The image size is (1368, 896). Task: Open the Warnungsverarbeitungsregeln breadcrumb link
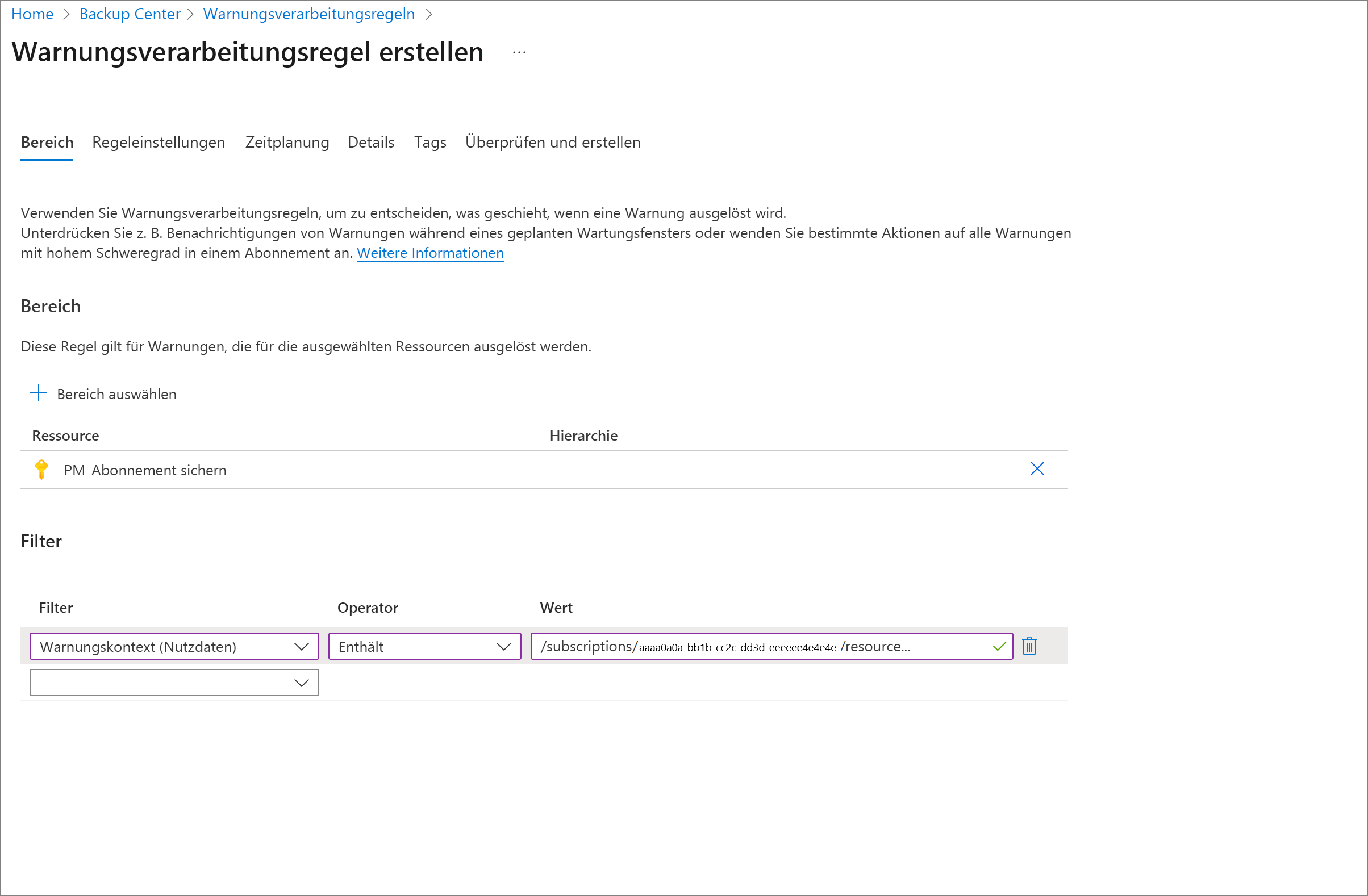point(309,14)
